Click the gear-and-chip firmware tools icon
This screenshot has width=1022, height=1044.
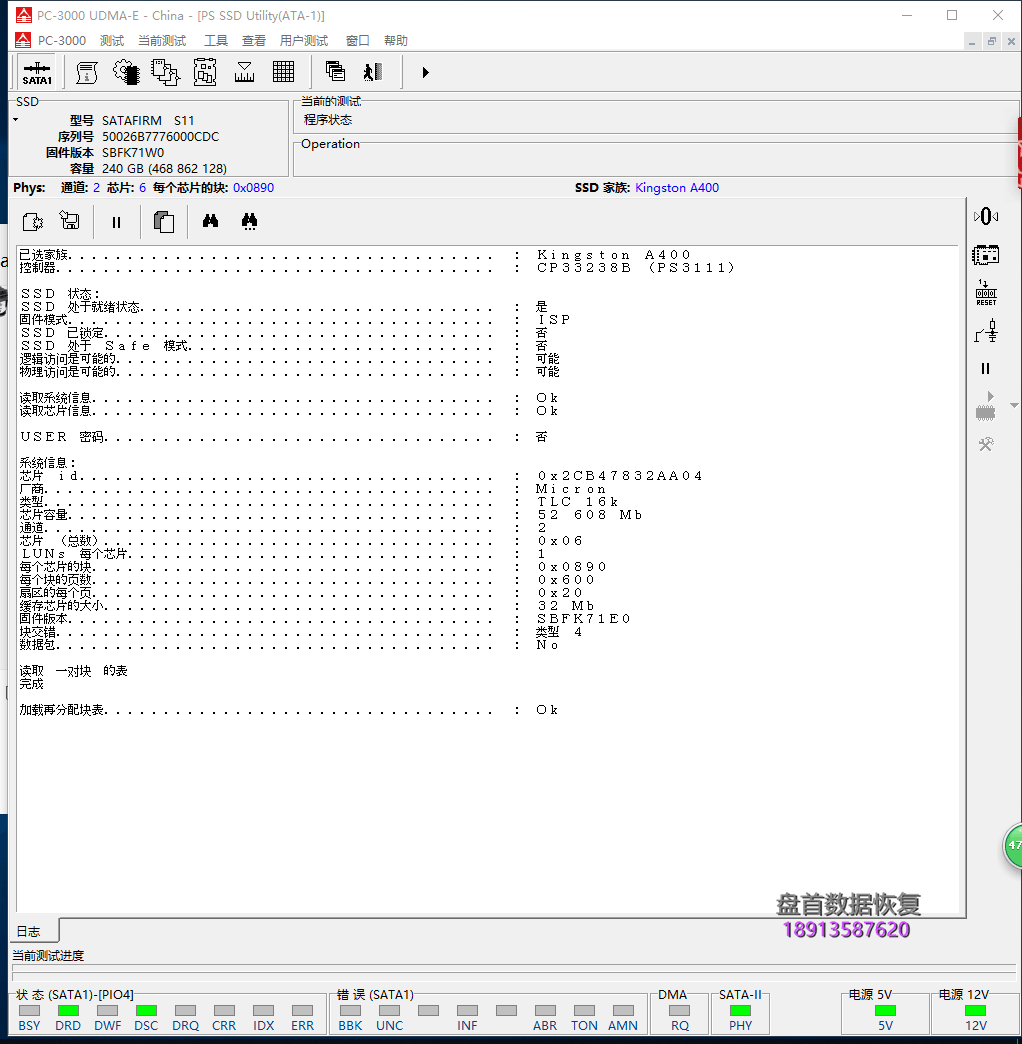126,73
